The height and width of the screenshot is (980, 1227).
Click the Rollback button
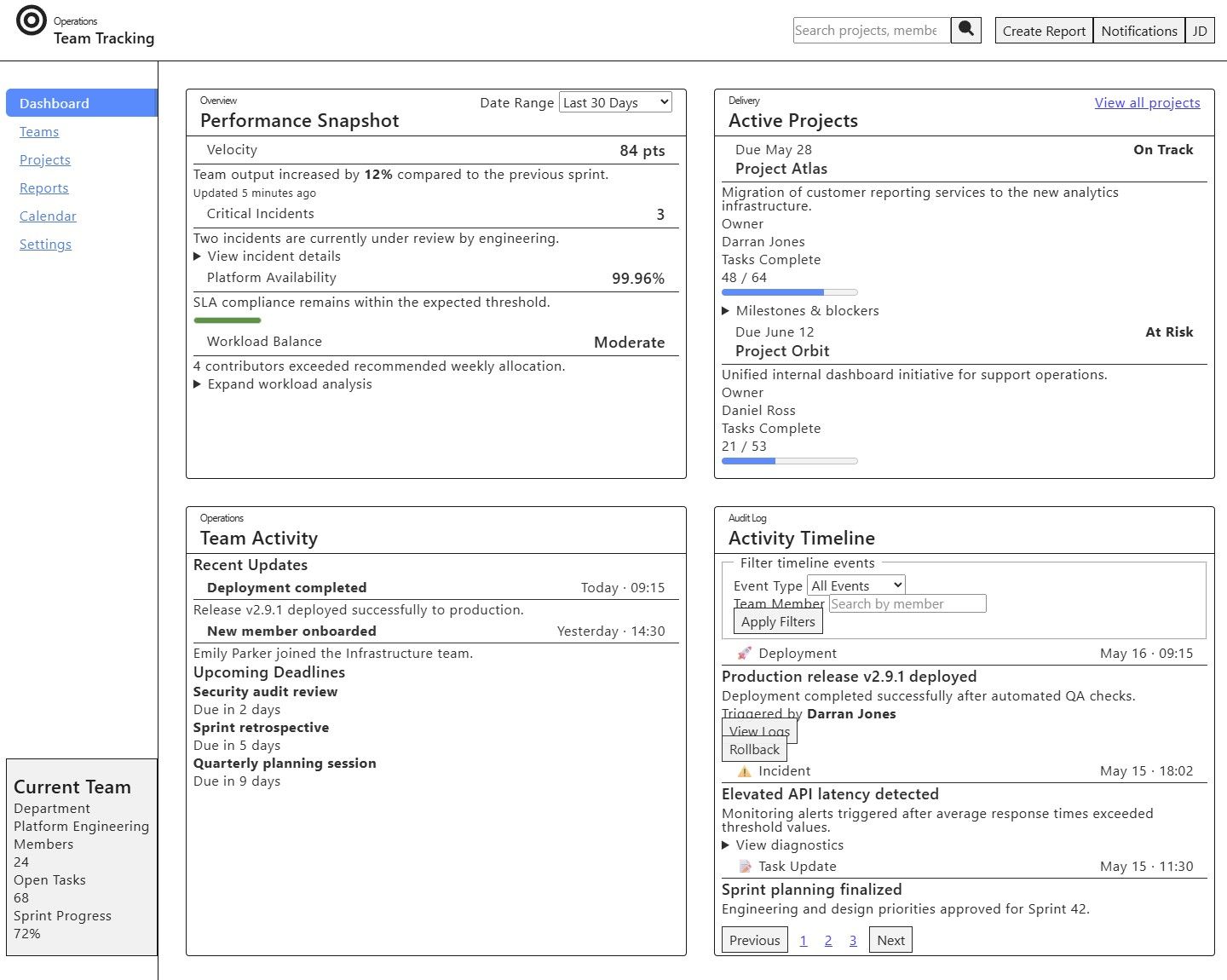pyautogui.click(x=754, y=749)
